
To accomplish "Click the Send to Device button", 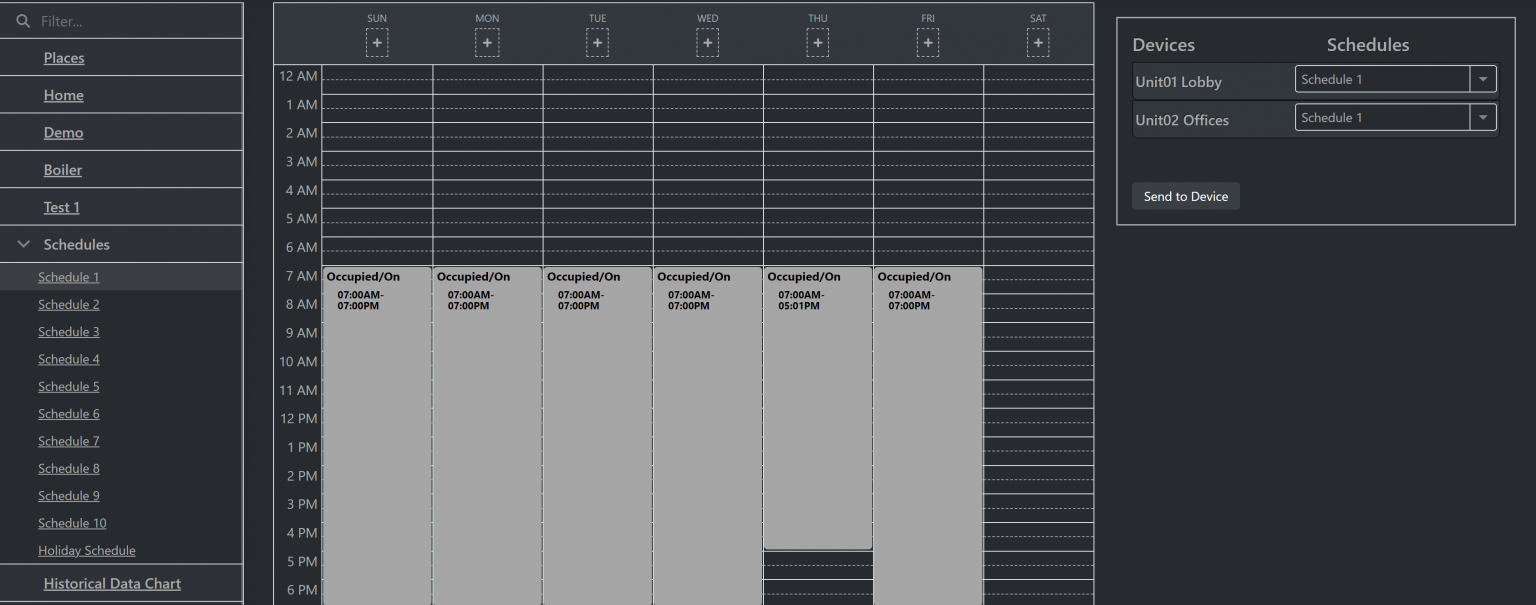I will click(1185, 196).
